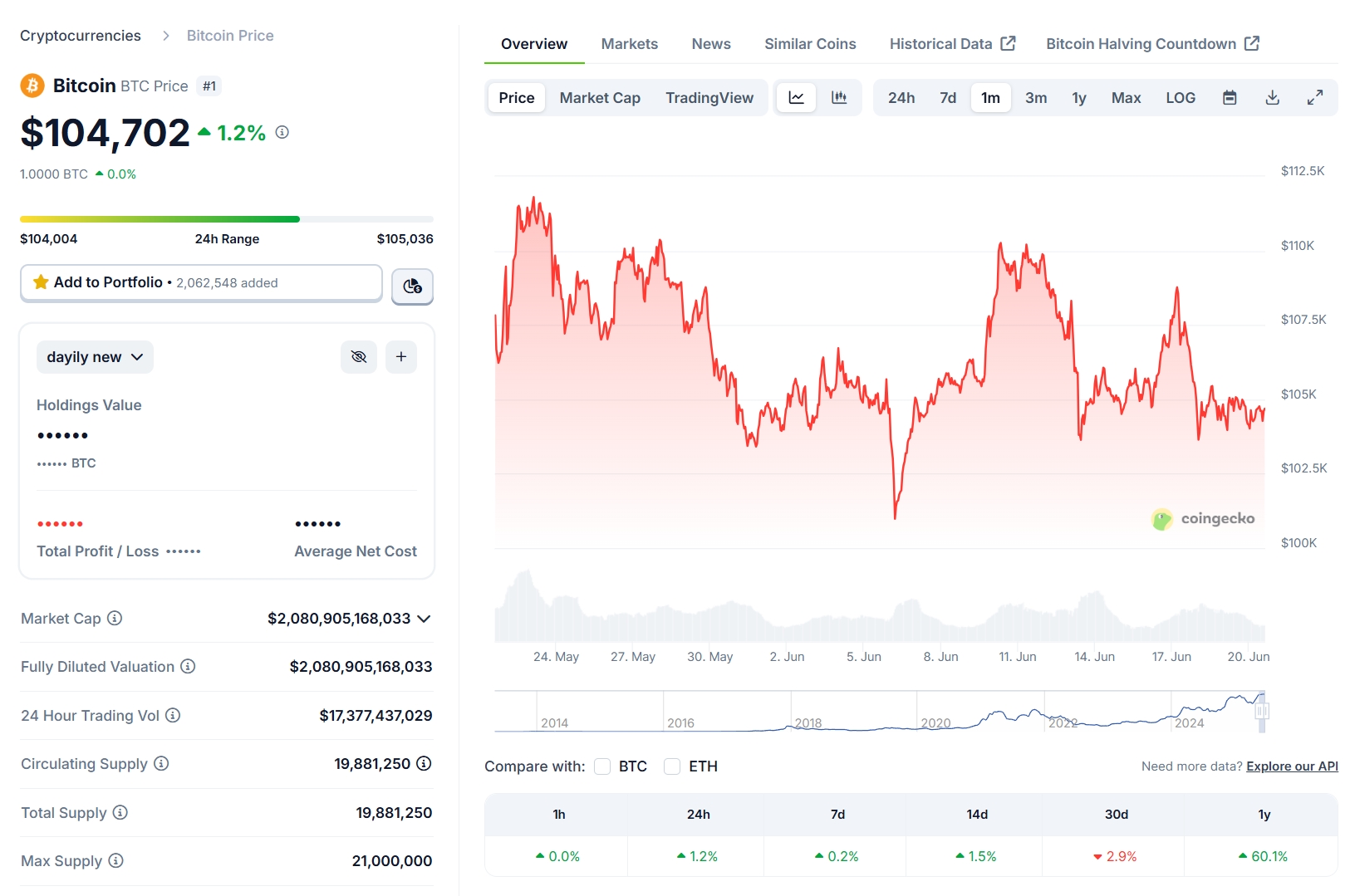
Task: Click the #1 rank badge
Action: coord(209,86)
